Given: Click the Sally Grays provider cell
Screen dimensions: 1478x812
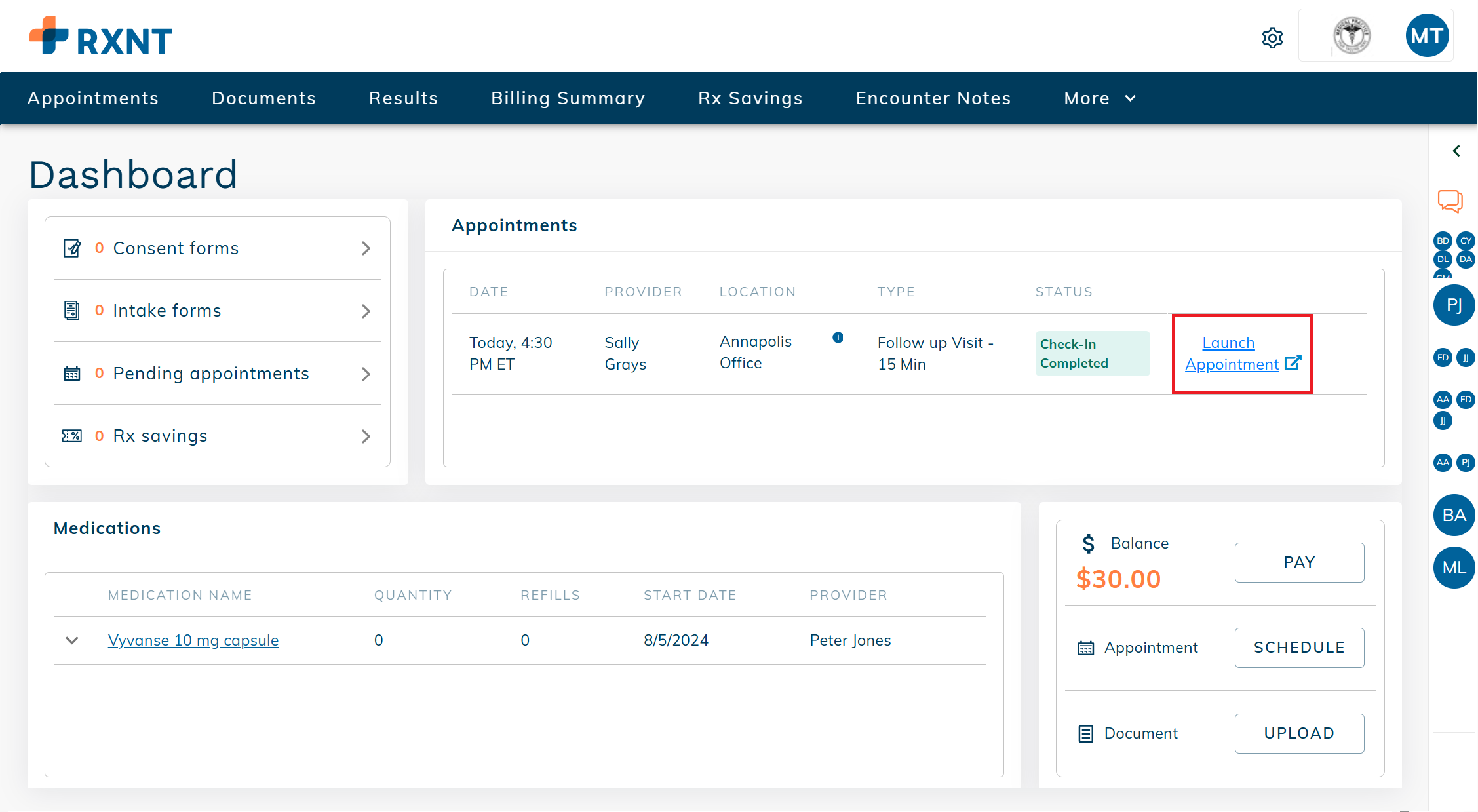Looking at the screenshot, I should [x=625, y=353].
